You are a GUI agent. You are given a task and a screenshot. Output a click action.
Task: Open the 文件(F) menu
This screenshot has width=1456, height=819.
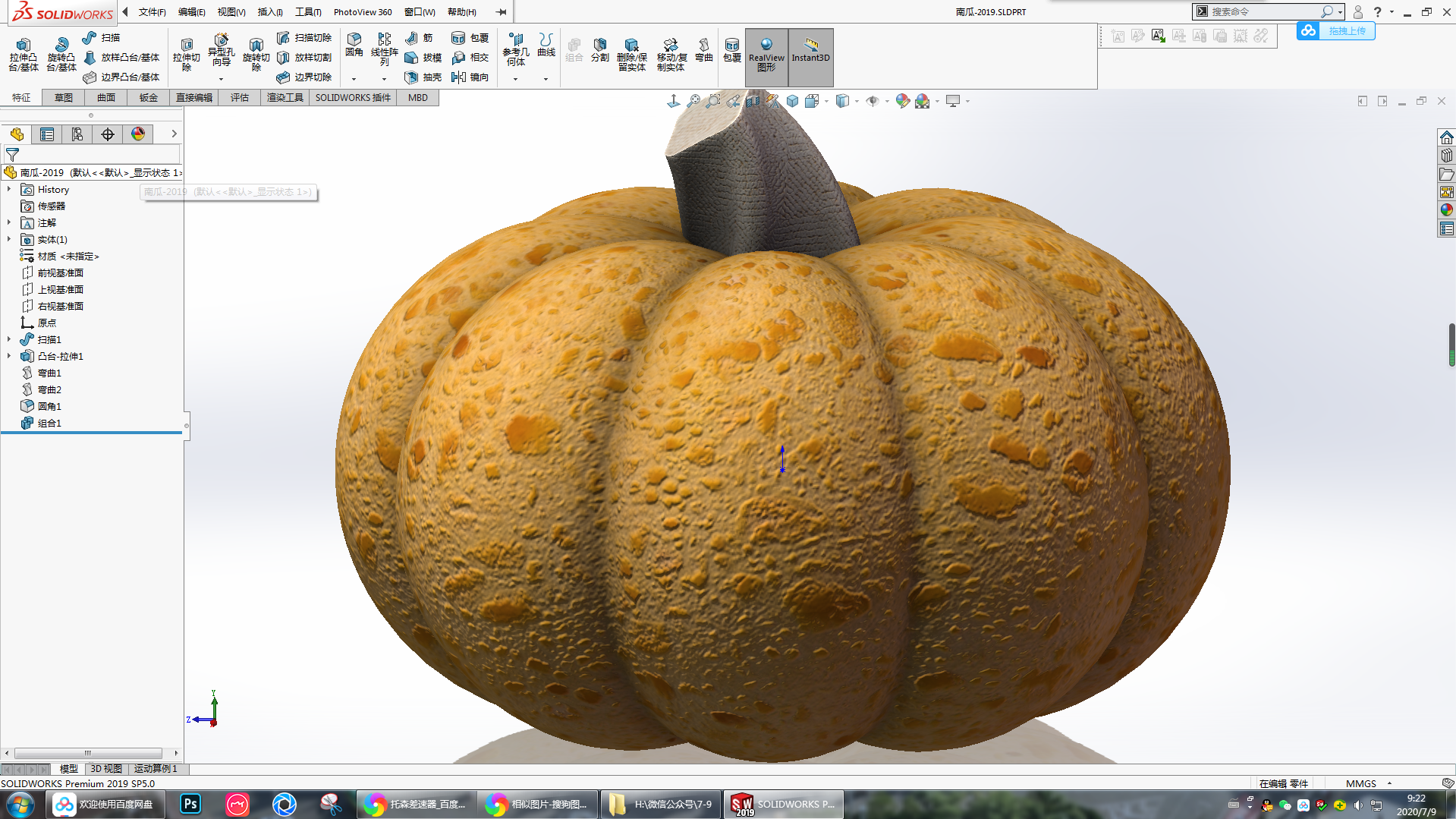pyautogui.click(x=152, y=11)
